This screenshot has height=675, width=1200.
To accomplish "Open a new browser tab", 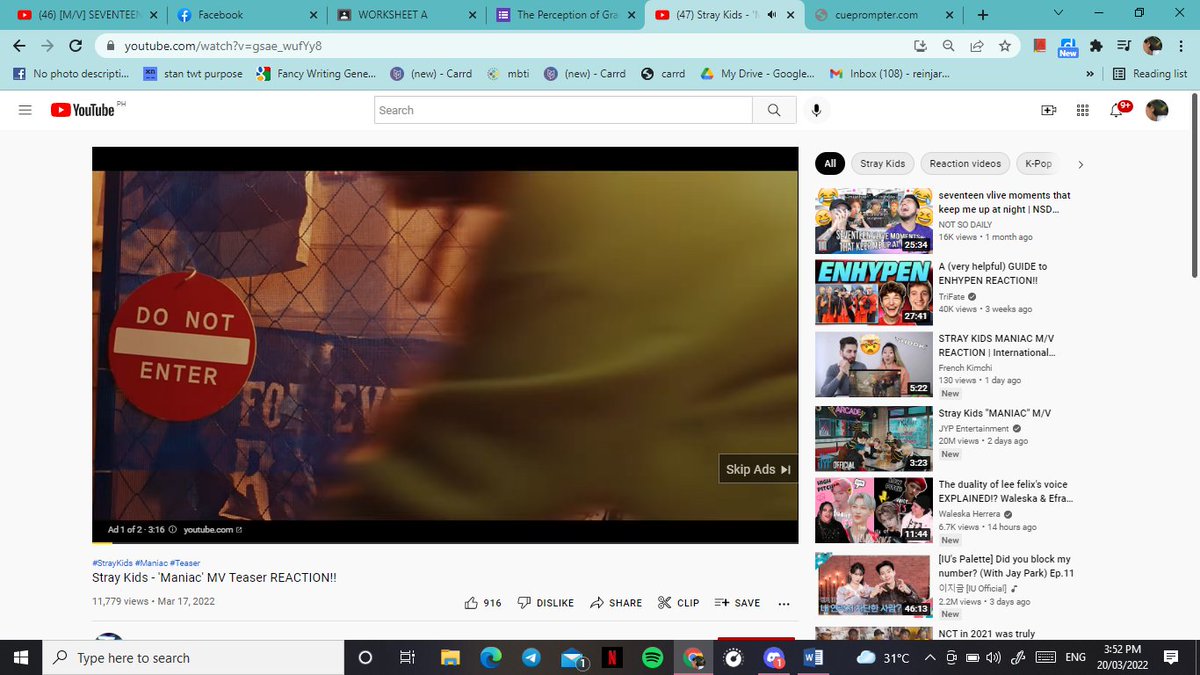I will tap(983, 15).
